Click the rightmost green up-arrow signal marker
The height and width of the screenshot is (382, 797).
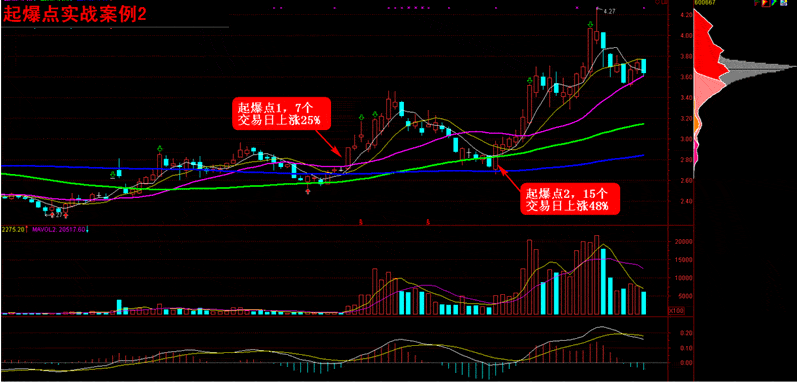click(x=530, y=80)
